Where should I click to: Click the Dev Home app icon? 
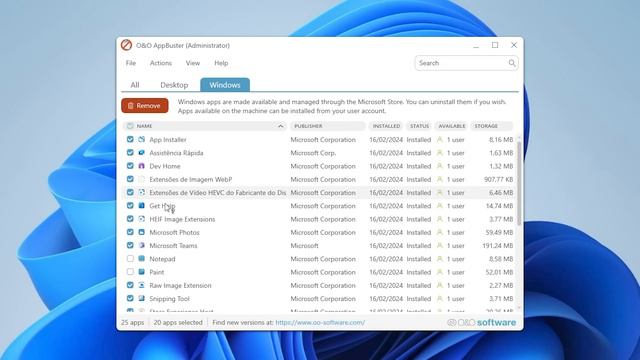pyautogui.click(x=142, y=166)
